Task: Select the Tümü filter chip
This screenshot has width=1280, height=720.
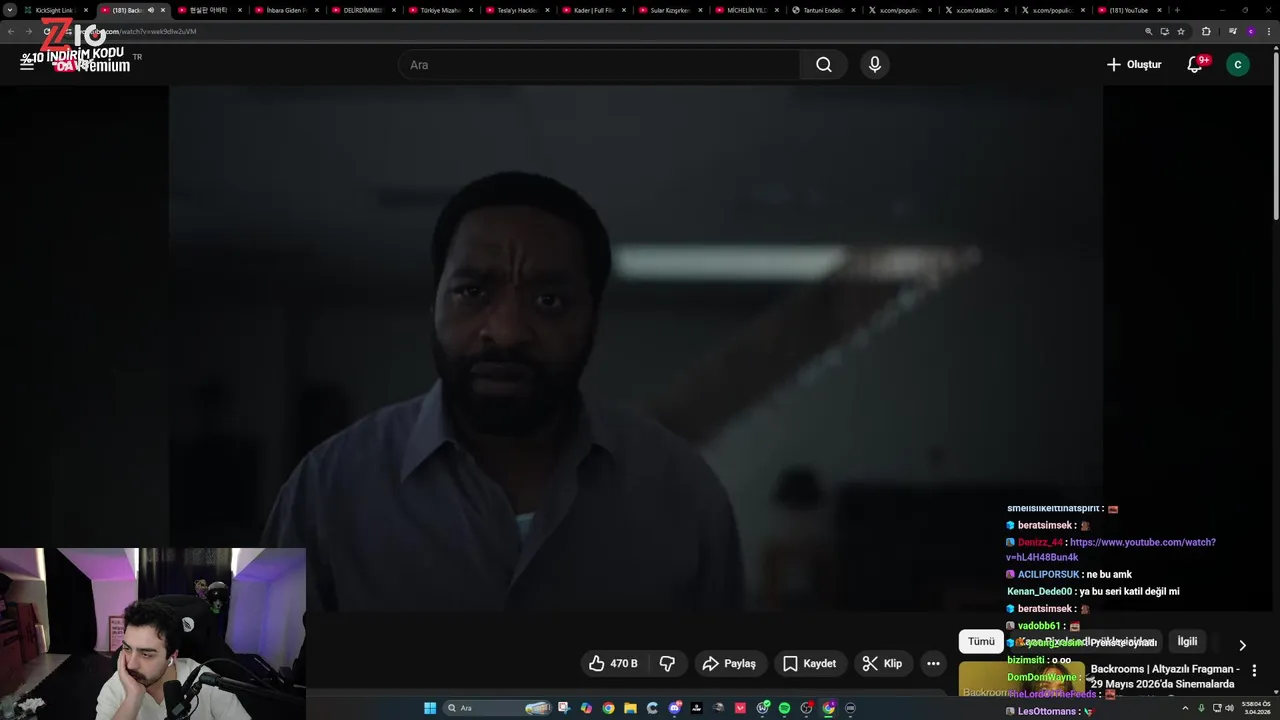Action: pos(981,641)
